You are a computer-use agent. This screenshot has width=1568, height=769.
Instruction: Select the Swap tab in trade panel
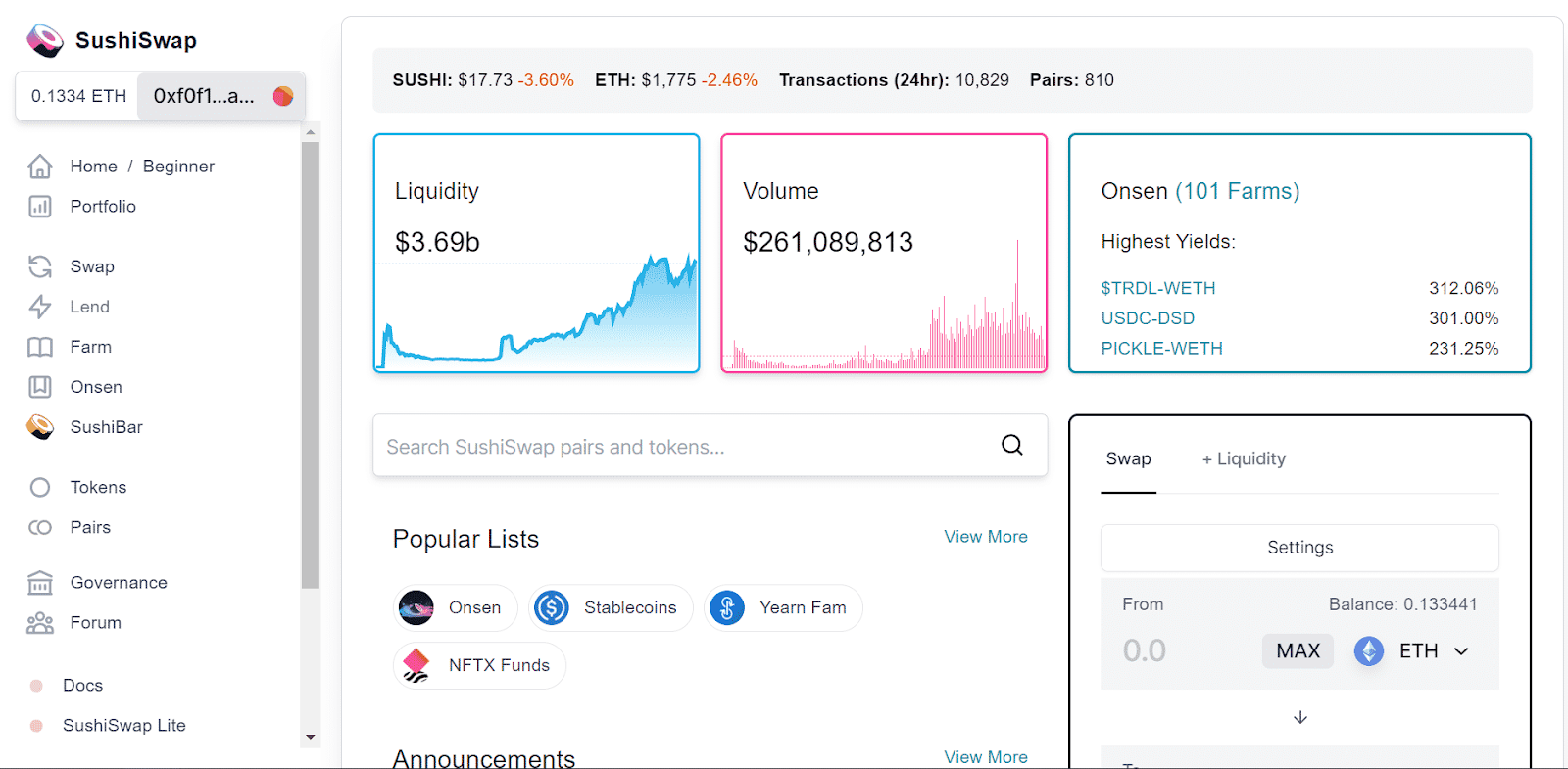[x=1129, y=458]
